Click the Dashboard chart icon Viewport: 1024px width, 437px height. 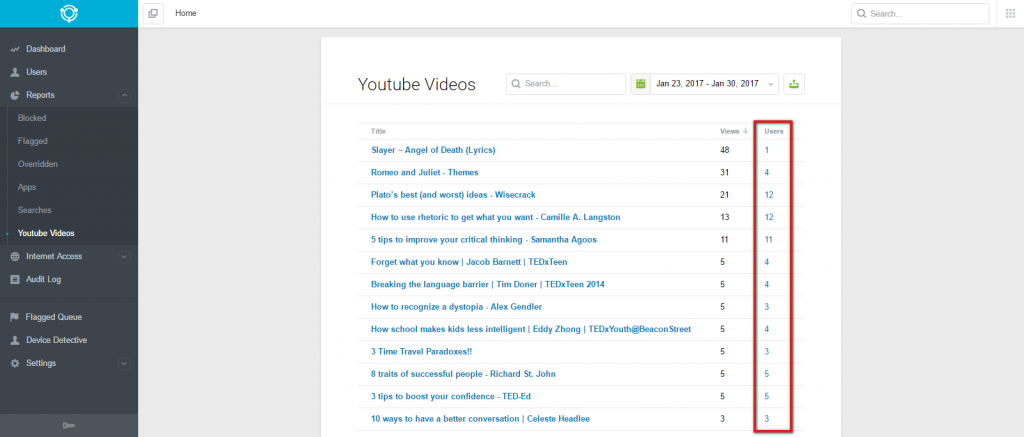(x=14, y=49)
